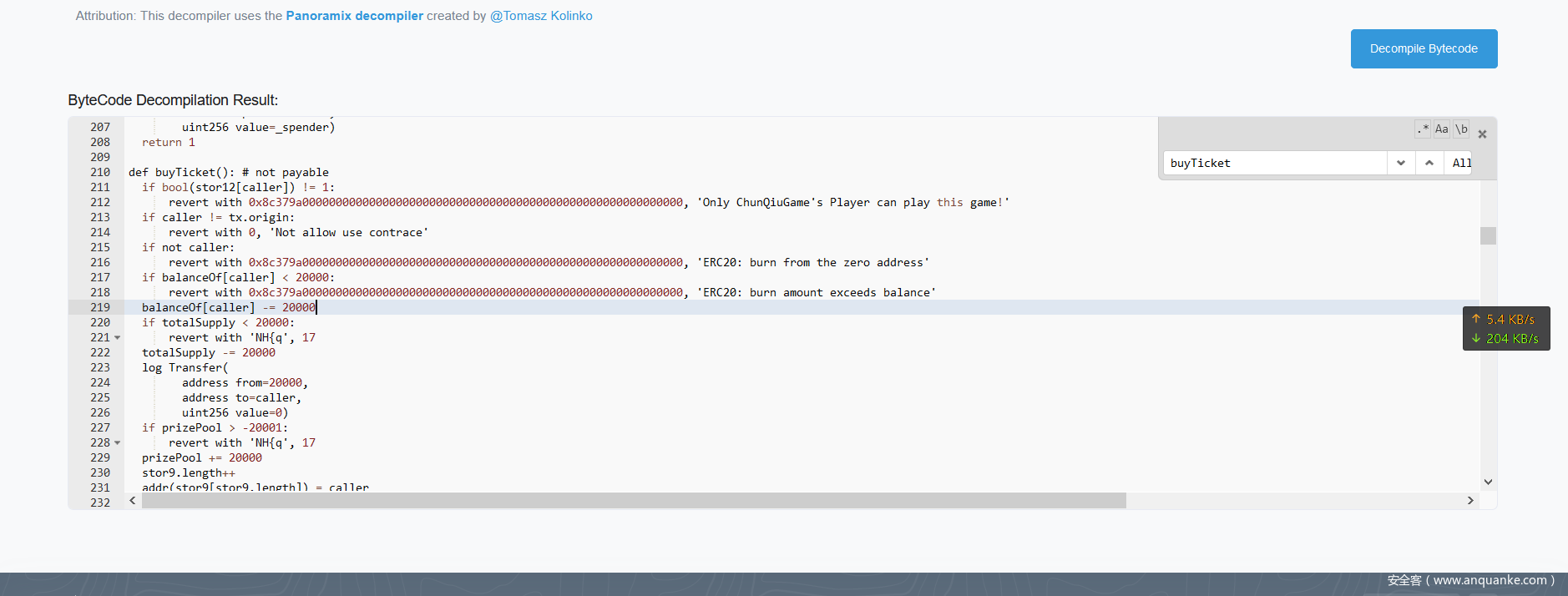Click vertical scrollbar down arrow
Screen dimensions: 1568x596
pos(1488,482)
